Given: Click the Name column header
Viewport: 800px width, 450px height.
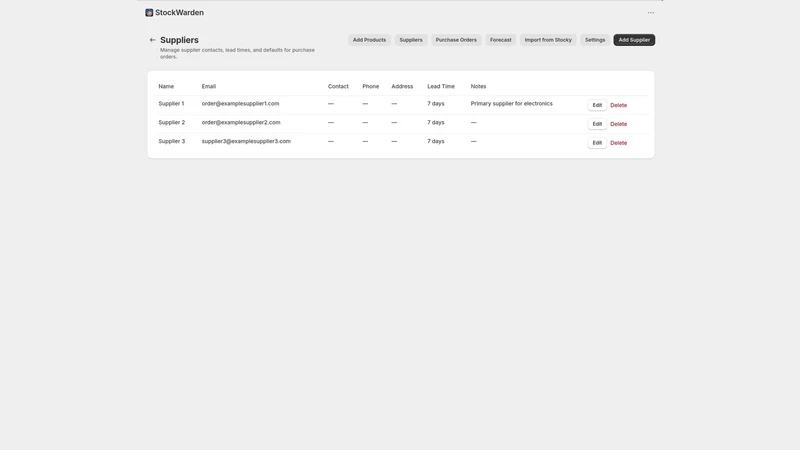Looking at the screenshot, I should tap(166, 86).
